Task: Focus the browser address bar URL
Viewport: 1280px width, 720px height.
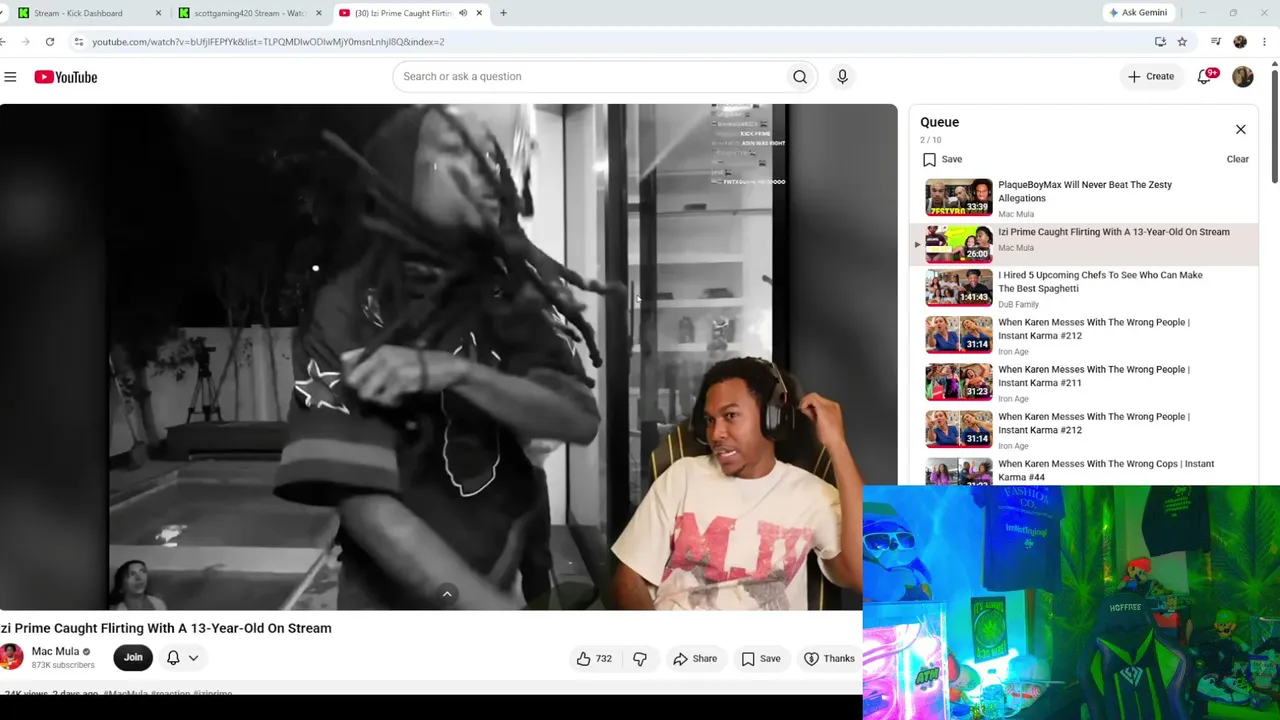Action: pos(268,42)
